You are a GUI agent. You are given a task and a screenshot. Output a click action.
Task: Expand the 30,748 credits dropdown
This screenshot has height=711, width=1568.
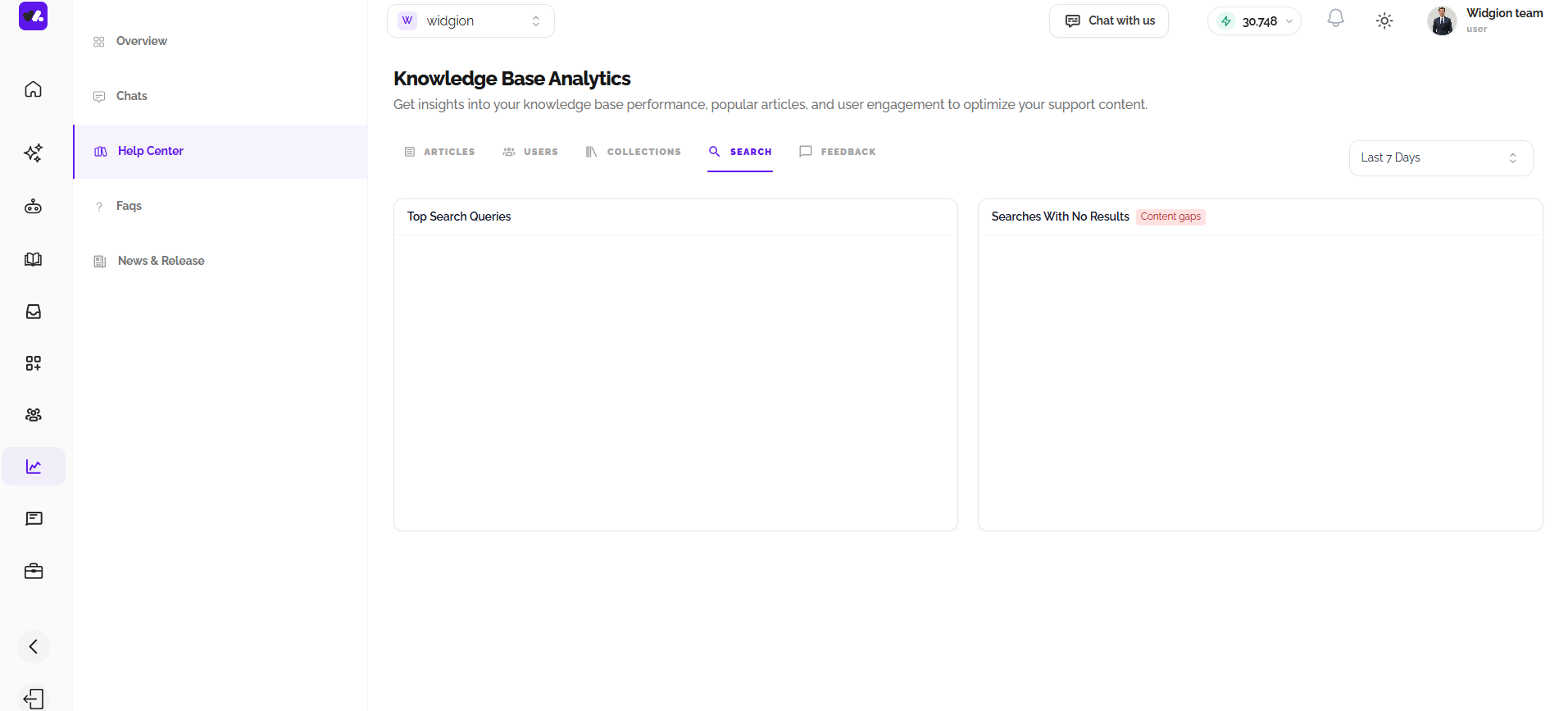point(1254,21)
